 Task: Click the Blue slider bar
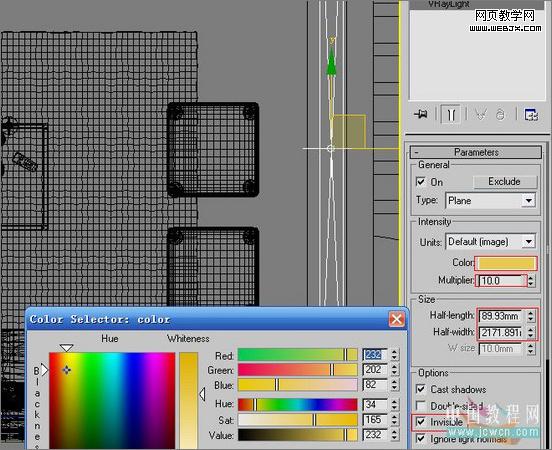click(x=297, y=385)
